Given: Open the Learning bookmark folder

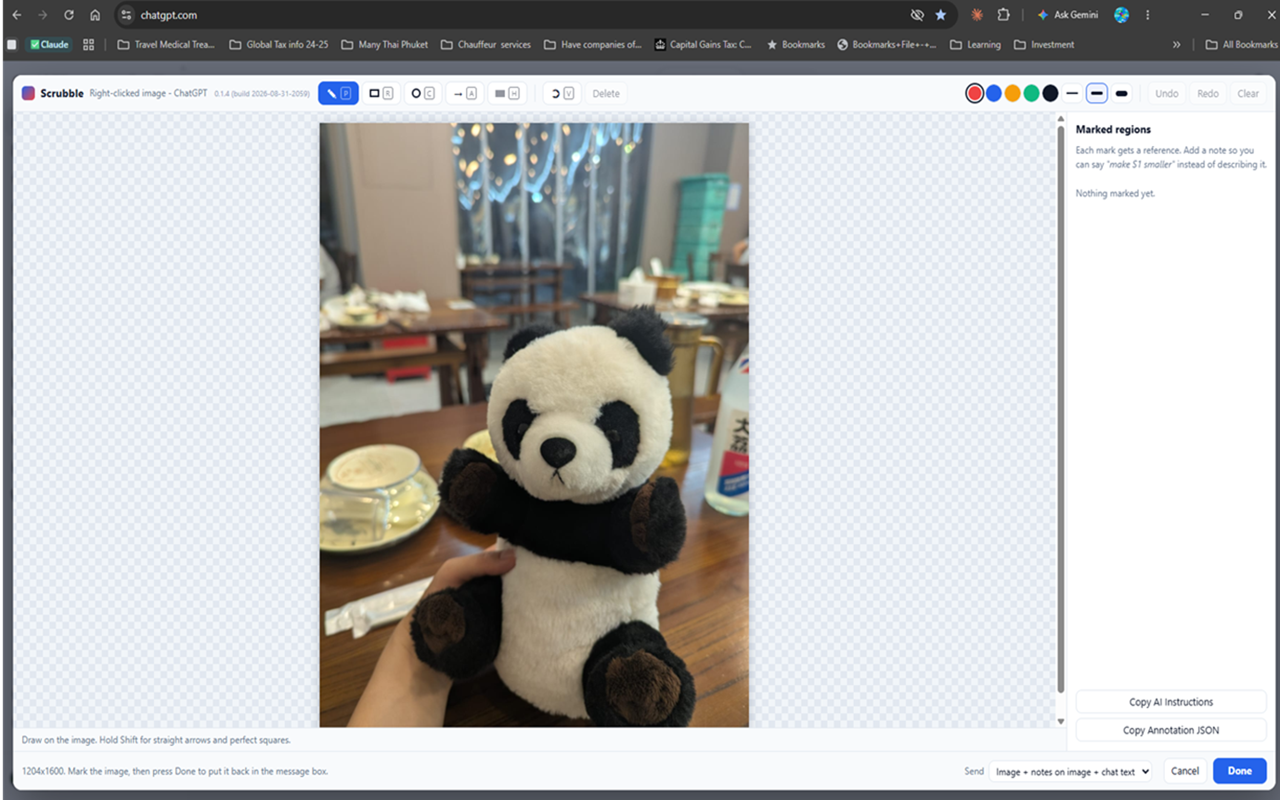Looking at the screenshot, I should tap(975, 44).
